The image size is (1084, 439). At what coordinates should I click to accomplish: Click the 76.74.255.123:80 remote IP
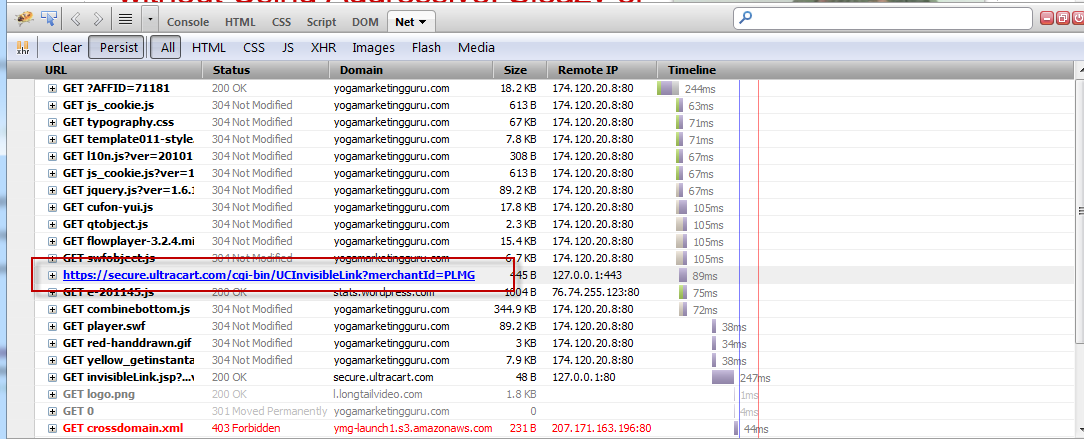[x=596, y=292]
